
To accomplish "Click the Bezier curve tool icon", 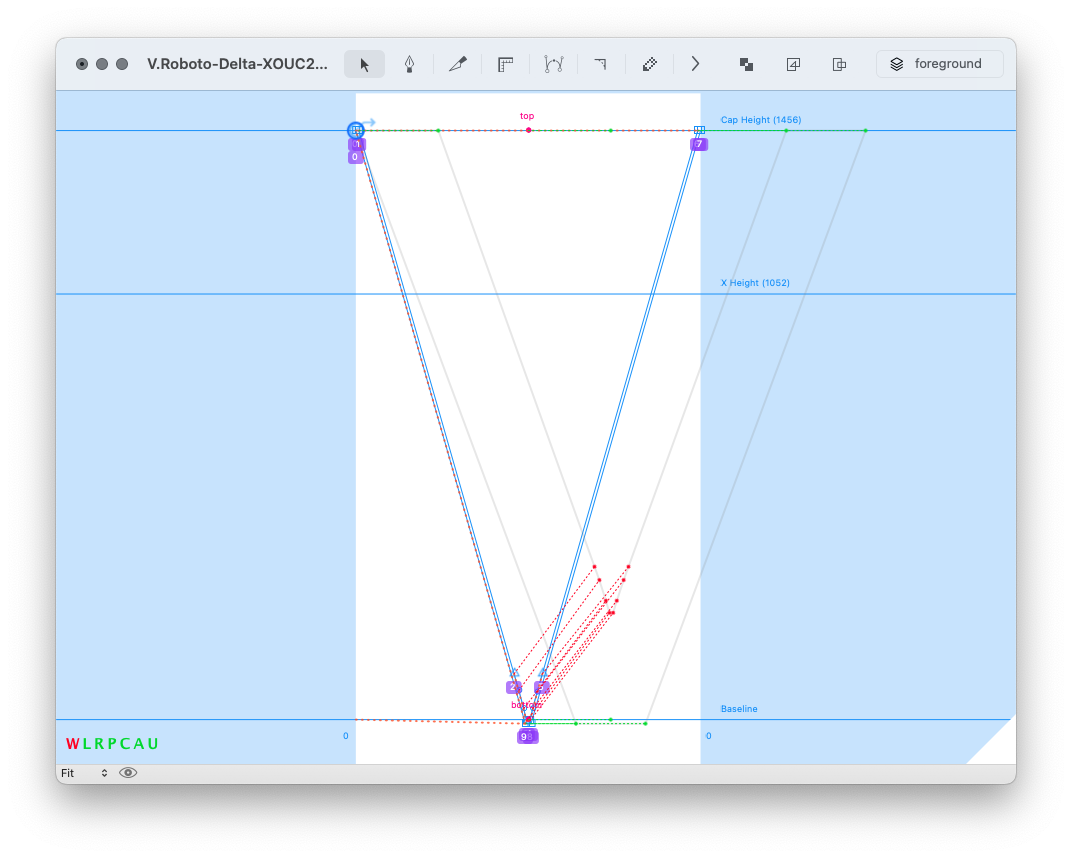I will tap(553, 64).
